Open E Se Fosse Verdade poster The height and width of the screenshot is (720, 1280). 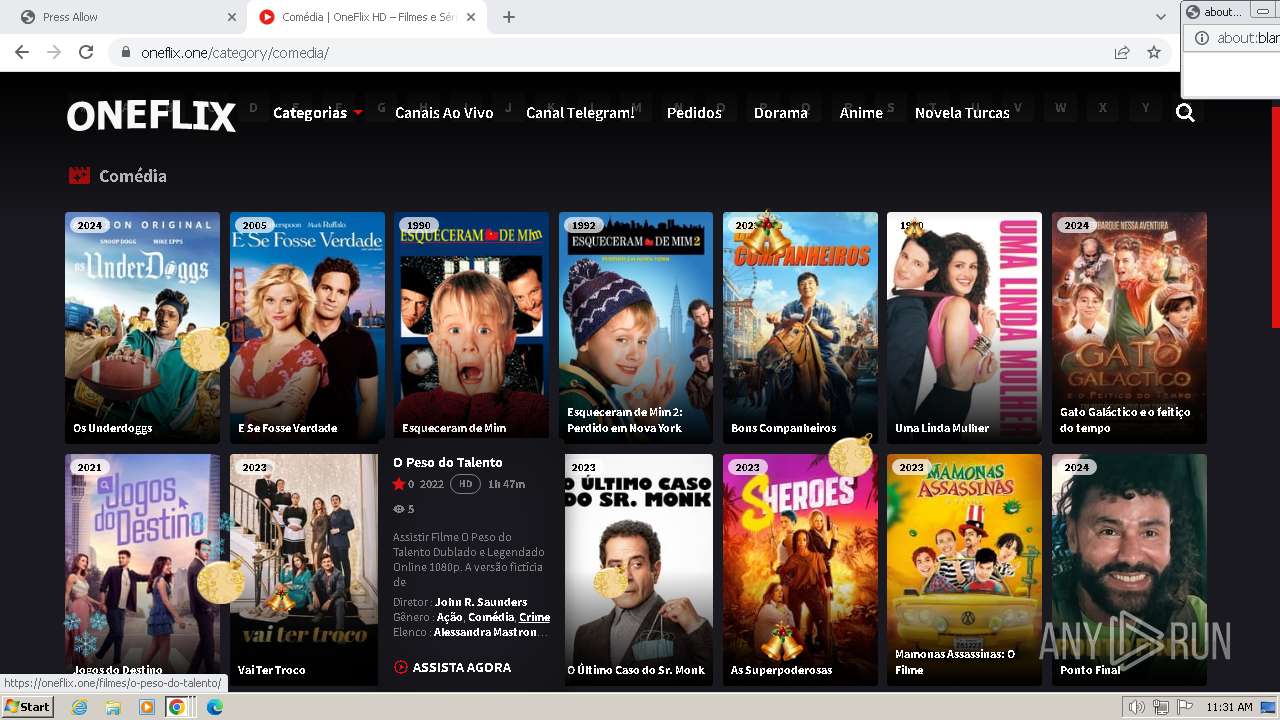click(x=307, y=327)
